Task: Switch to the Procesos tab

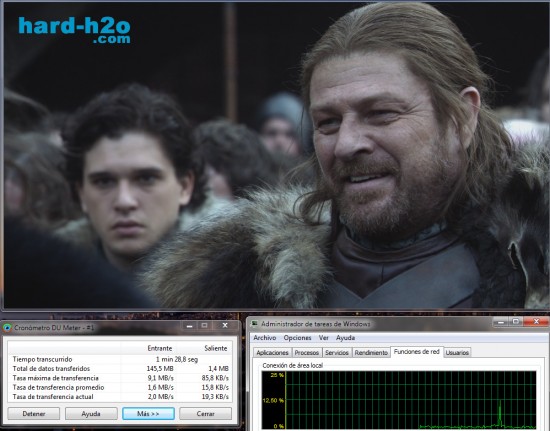Action: tap(307, 352)
